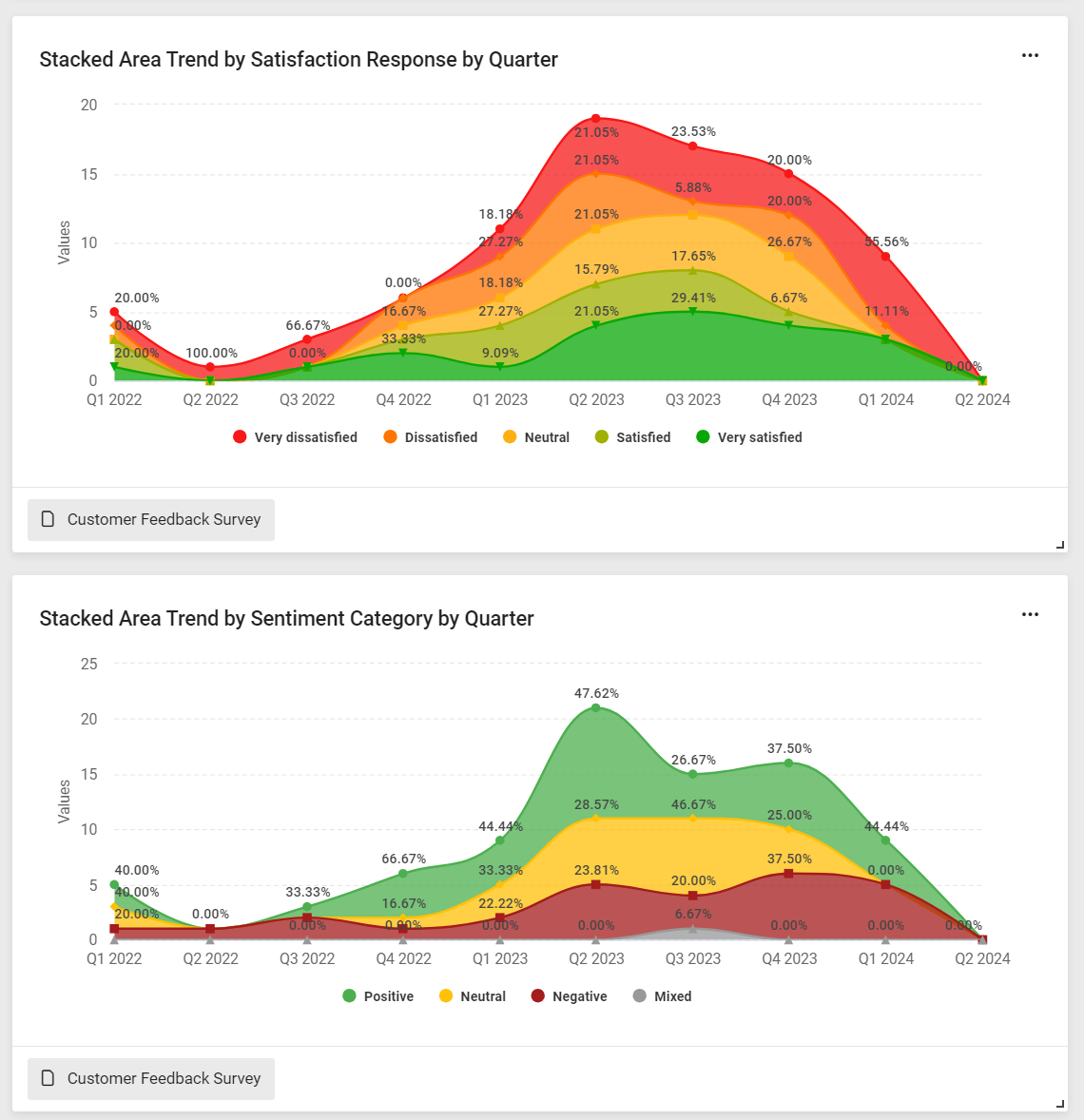Select the red Very dissatisfied legend marker

tap(238, 436)
